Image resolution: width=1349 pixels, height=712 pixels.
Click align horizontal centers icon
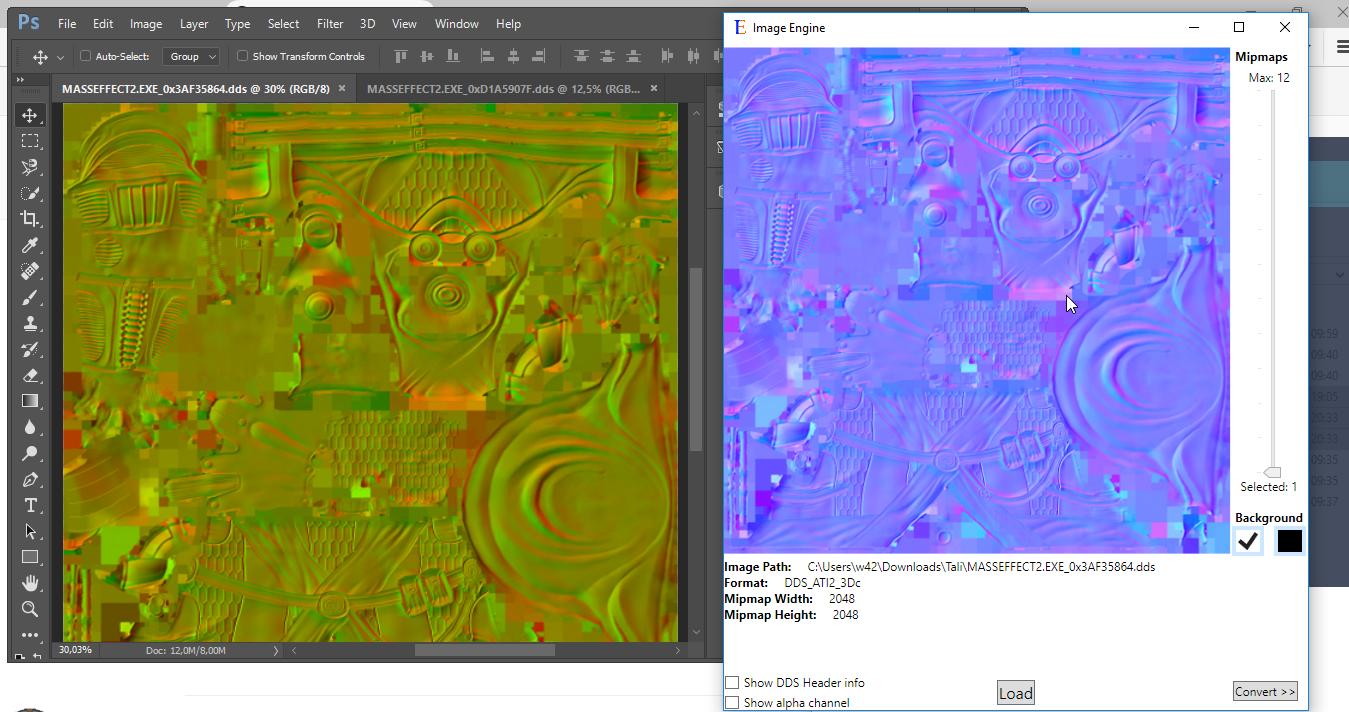[514, 56]
